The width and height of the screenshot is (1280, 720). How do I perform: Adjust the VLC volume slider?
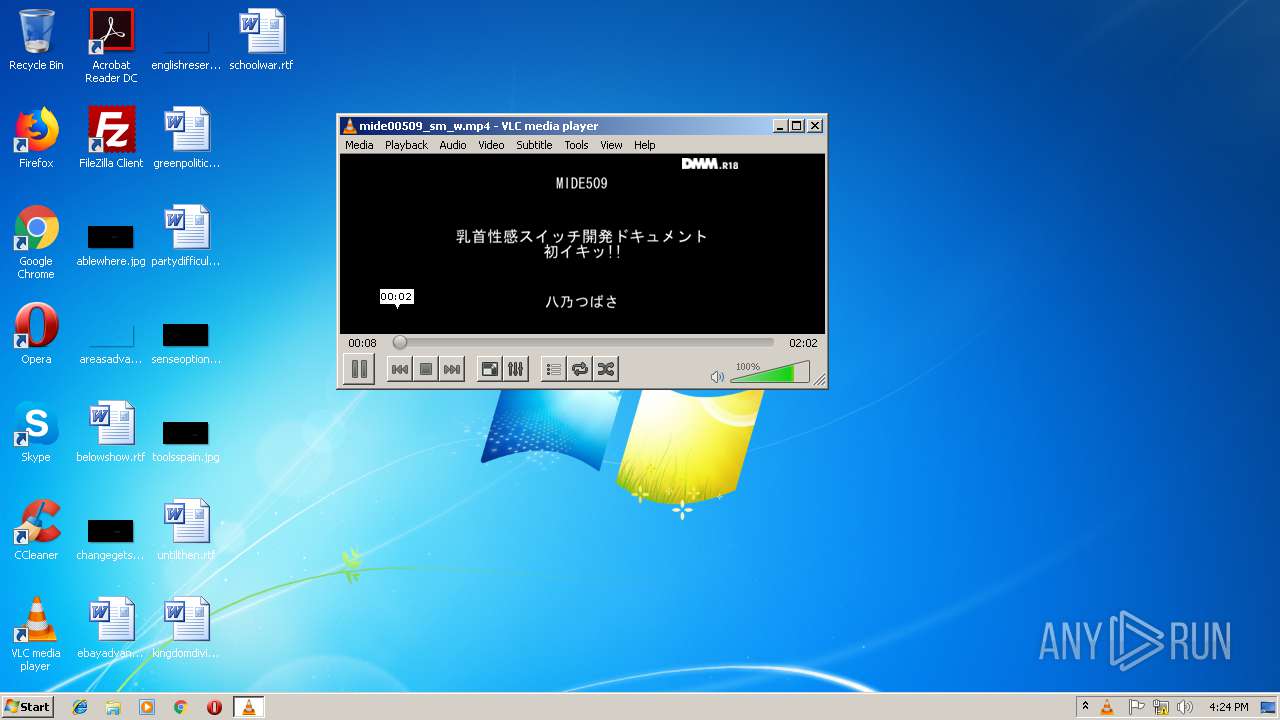click(769, 373)
